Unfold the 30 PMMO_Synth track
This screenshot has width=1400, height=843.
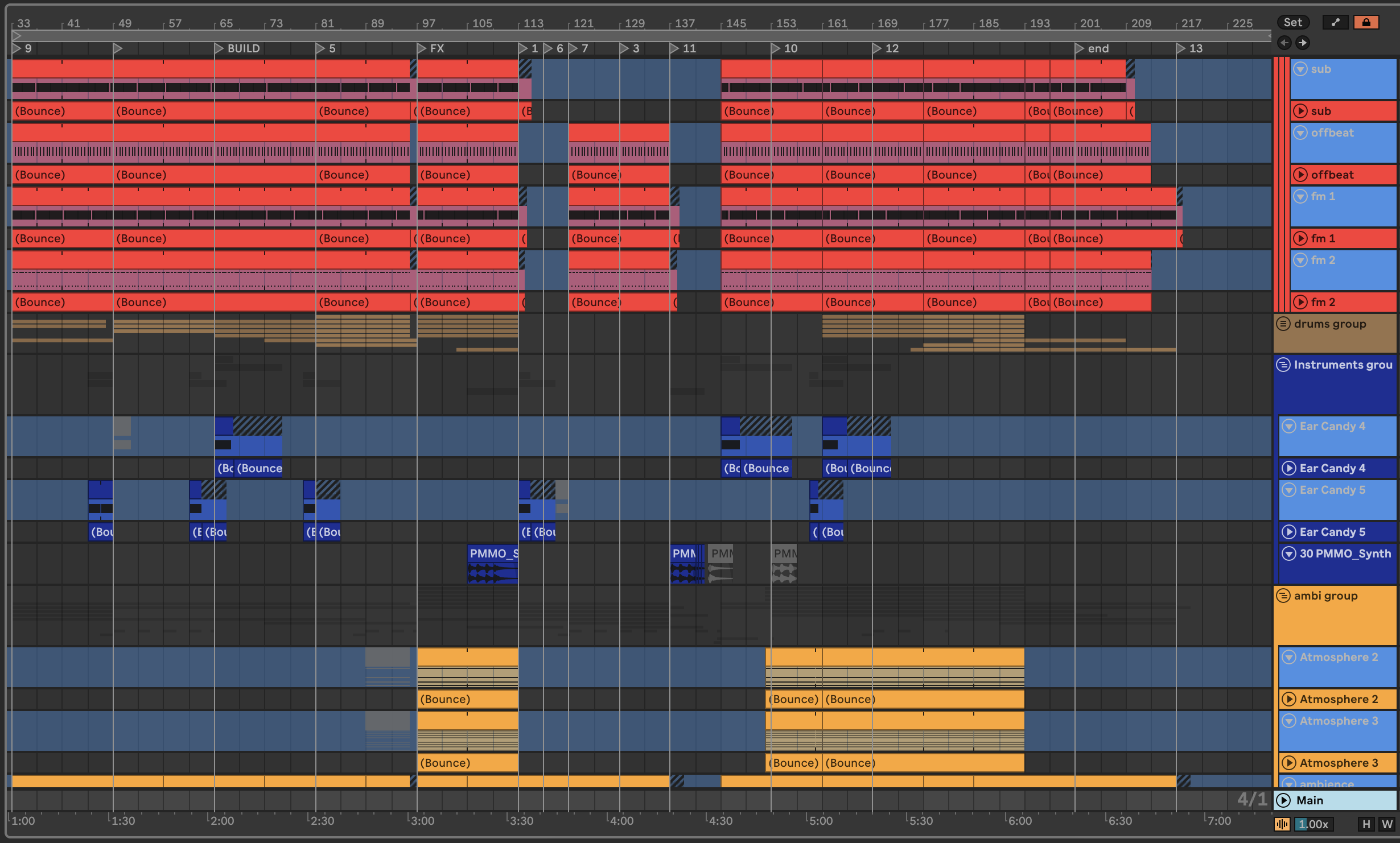[1289, 554]
